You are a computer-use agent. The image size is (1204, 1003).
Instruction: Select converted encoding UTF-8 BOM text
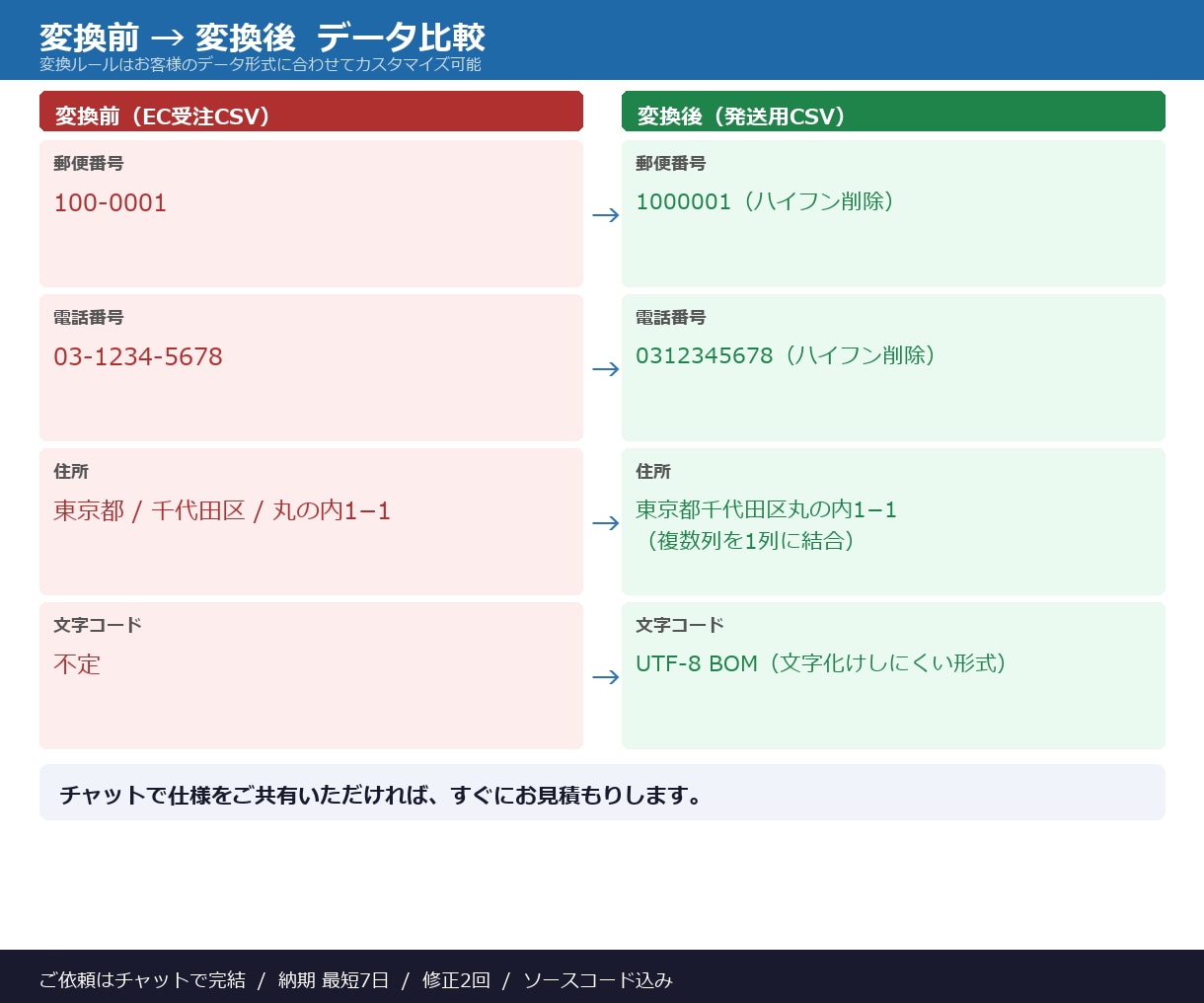[x=821, y=664]
